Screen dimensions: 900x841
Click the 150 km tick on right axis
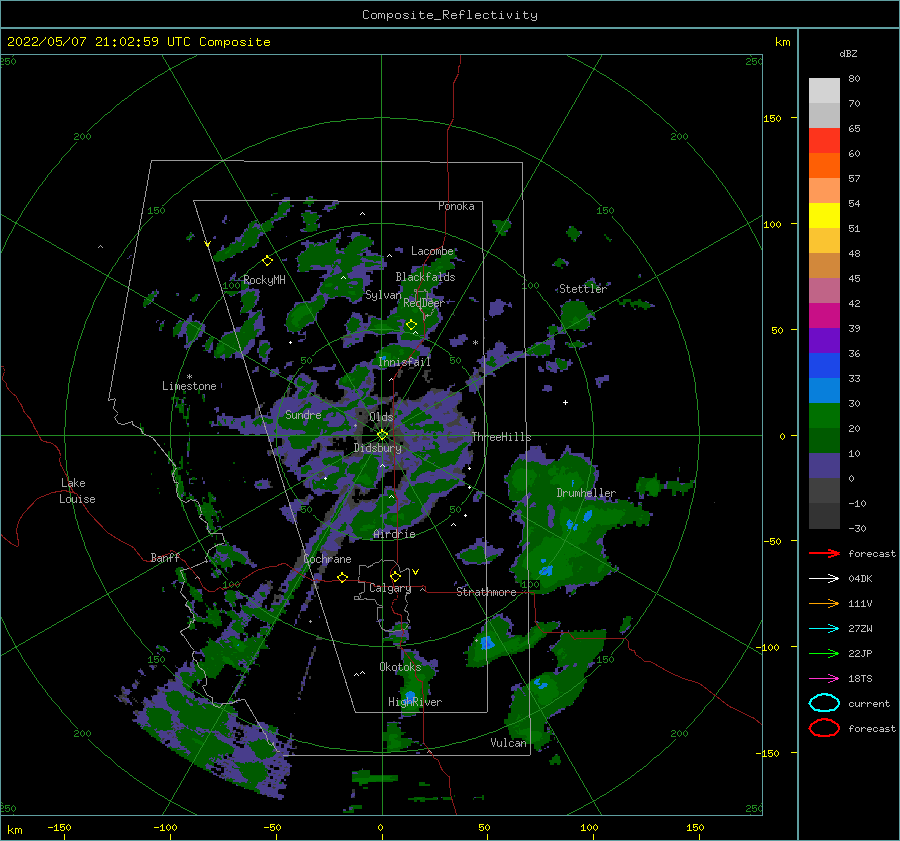(x=773, y=118)
